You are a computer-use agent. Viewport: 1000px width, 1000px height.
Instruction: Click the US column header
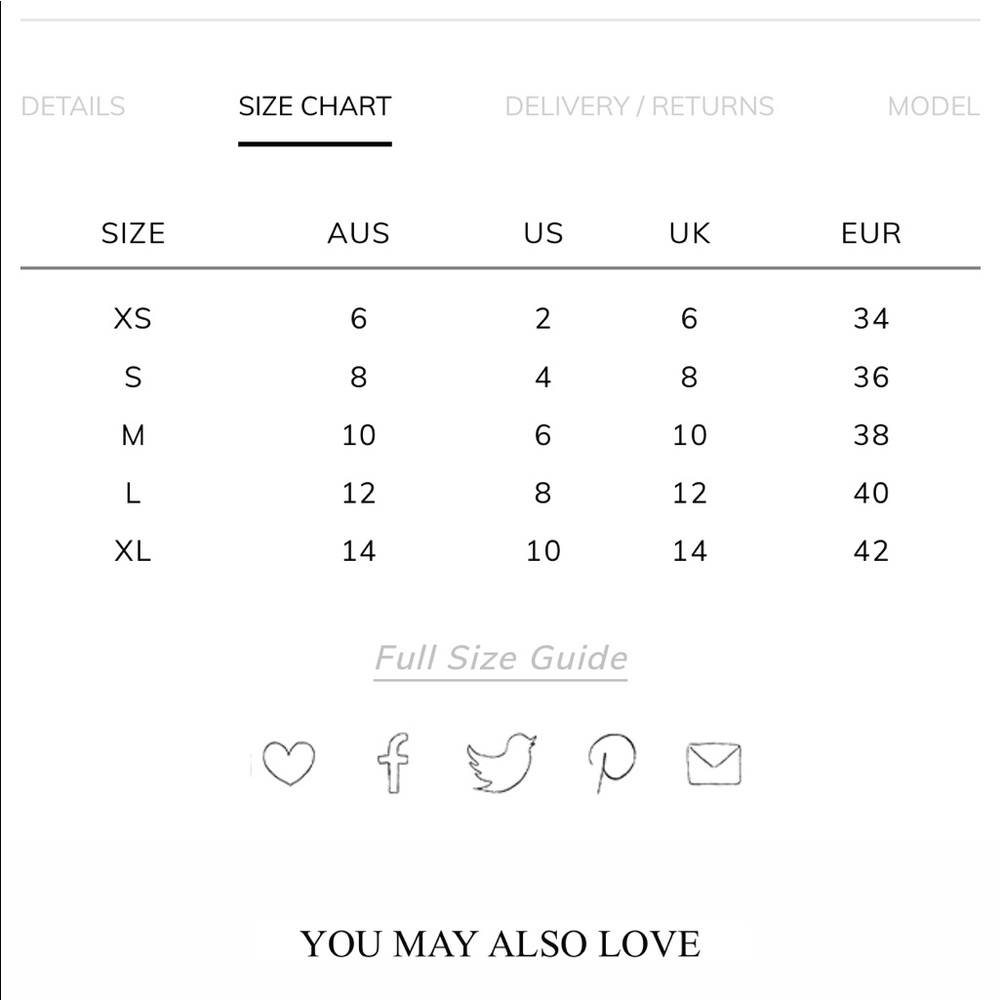pyautogui.click(x=543, y=233)
